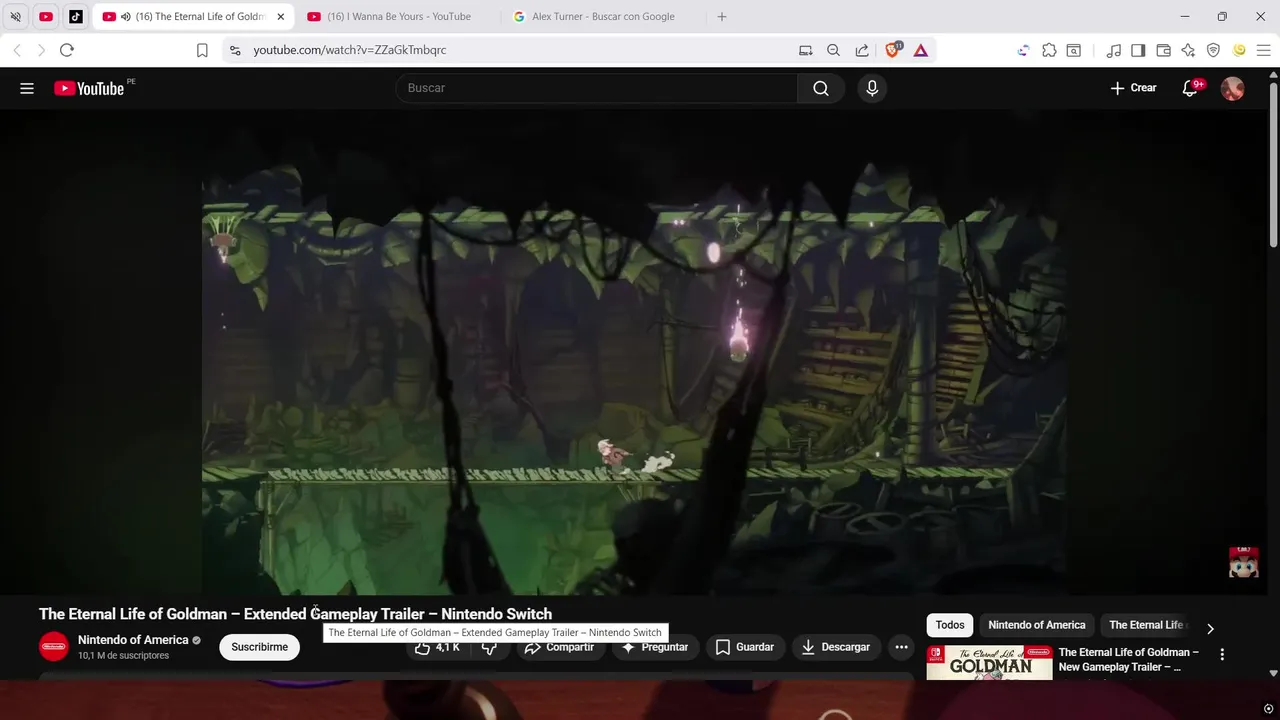1280x720 pixels.
Task: Save video with Guardar button
Action: (745, 647)
